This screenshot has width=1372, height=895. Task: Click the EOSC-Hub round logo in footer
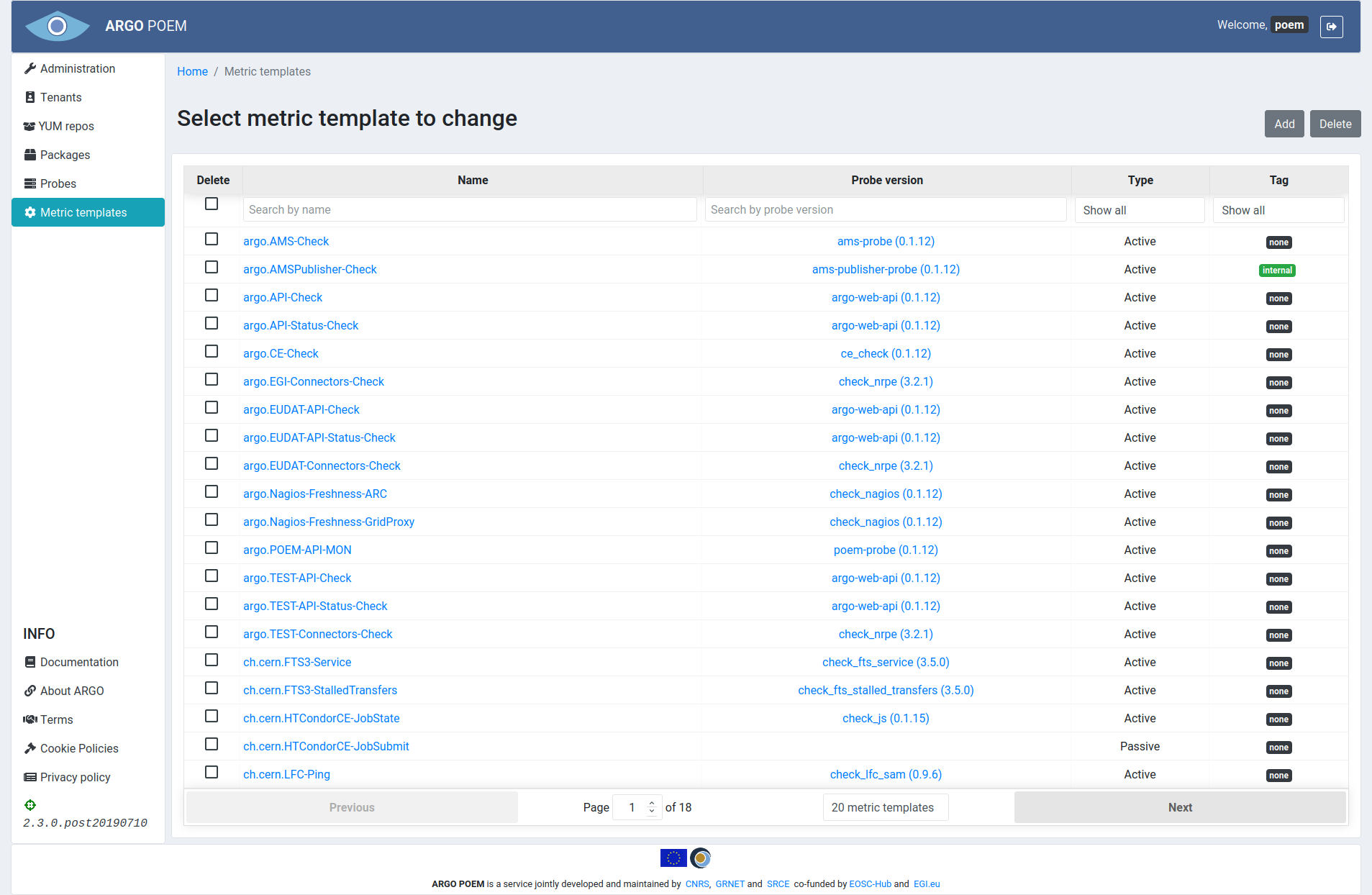pyautogui.click(x=700, y=858)
